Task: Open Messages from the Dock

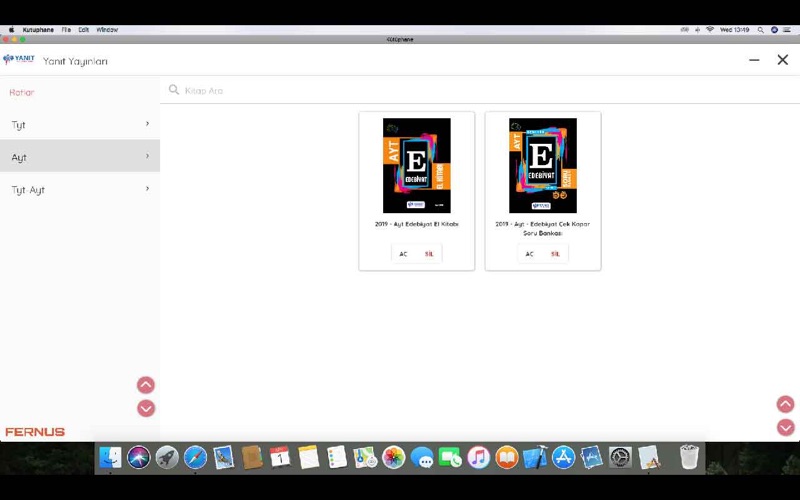Action: [422, 457]
